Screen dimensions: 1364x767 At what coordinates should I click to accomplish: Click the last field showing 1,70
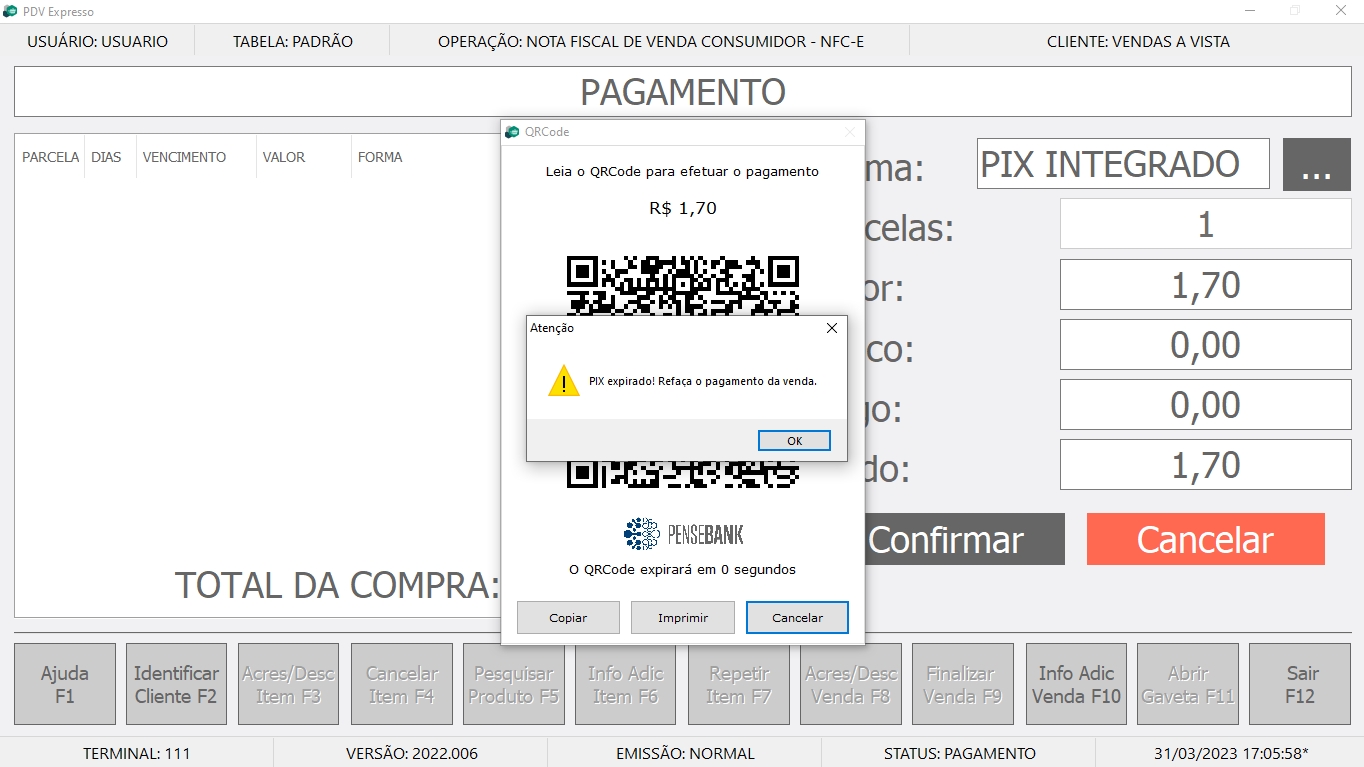coord(1205,464)
